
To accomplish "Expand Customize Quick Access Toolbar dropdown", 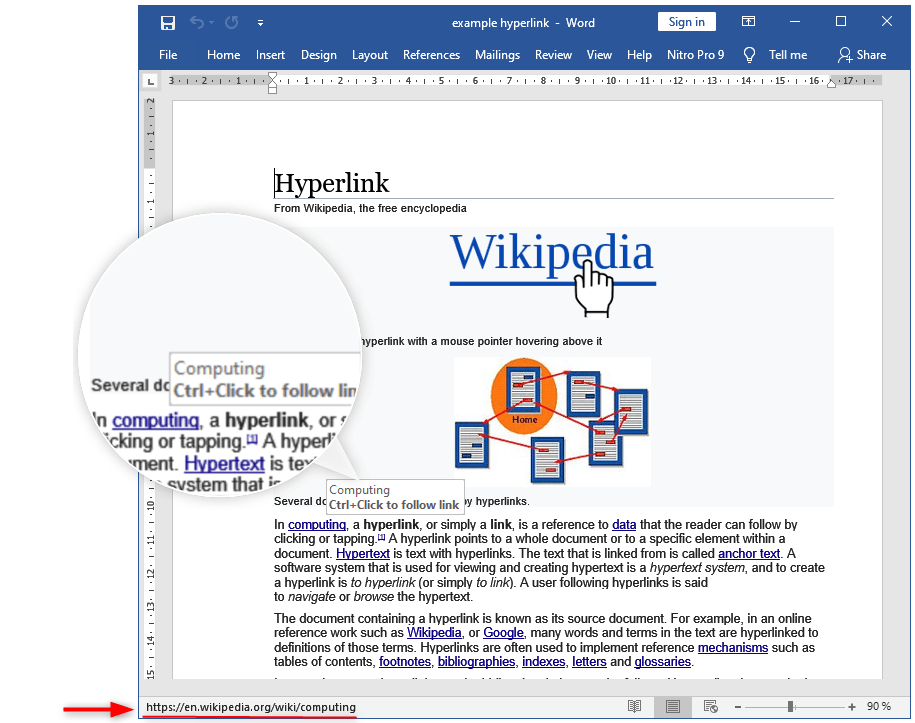I will click(260, 22).
